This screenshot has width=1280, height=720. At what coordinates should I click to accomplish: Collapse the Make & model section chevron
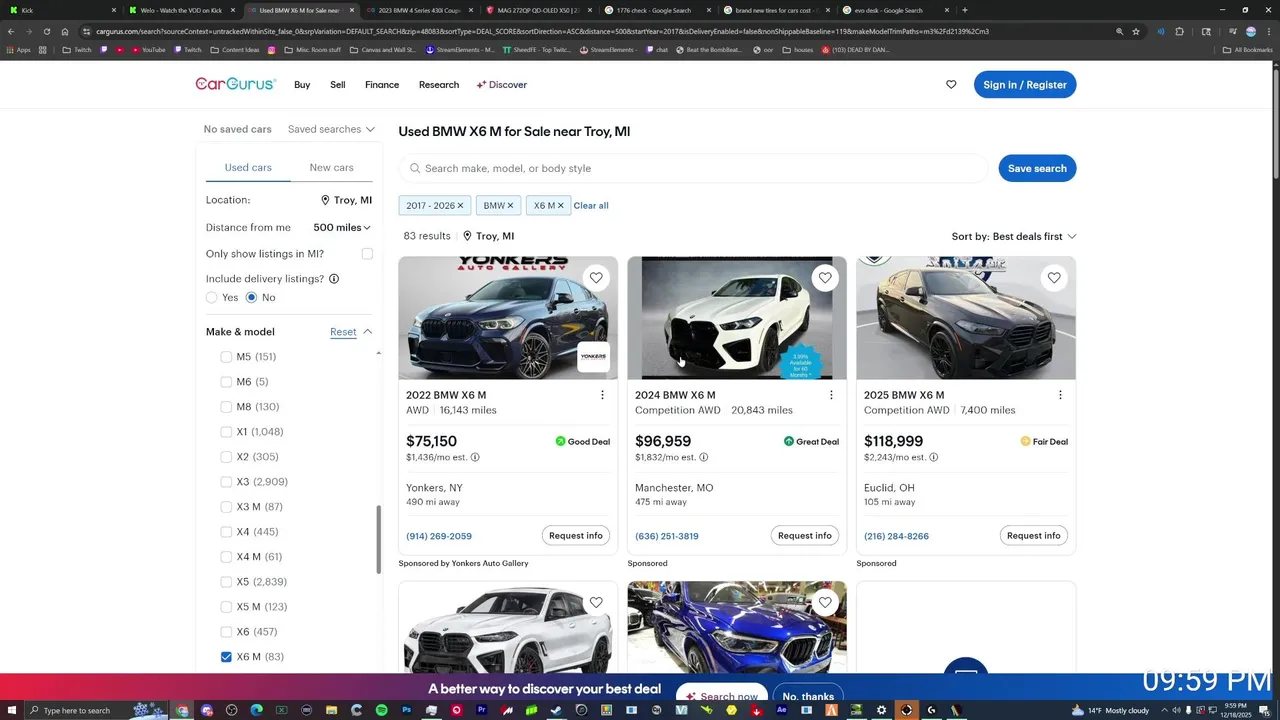click(x=367, y=332)
